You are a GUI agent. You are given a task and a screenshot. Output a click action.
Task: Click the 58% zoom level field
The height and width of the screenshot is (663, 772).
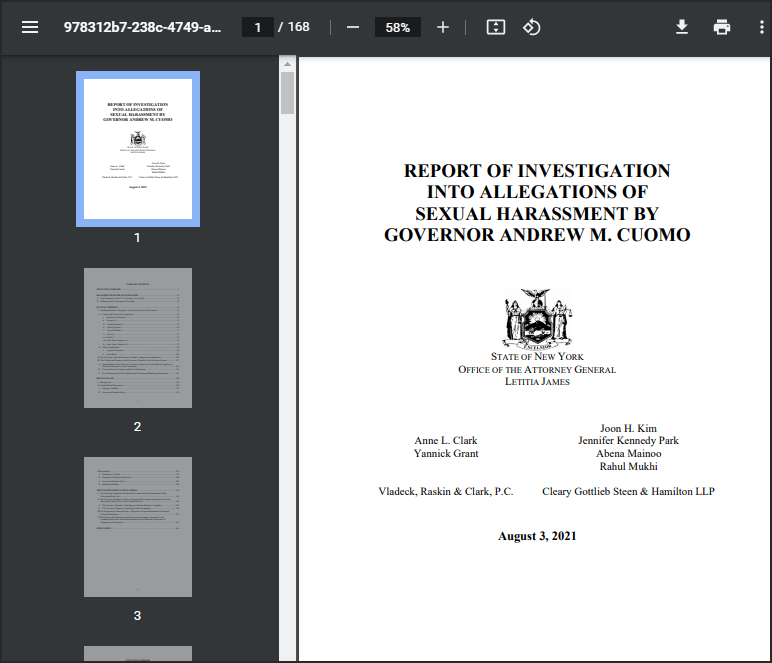tap(398, 27)
